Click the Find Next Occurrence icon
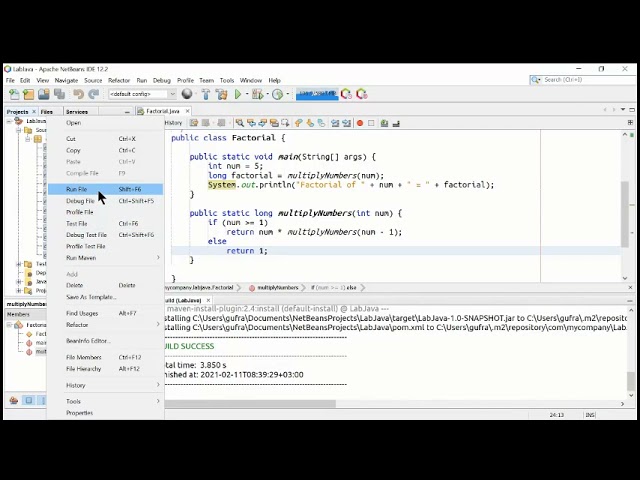 tap(262, 123)
